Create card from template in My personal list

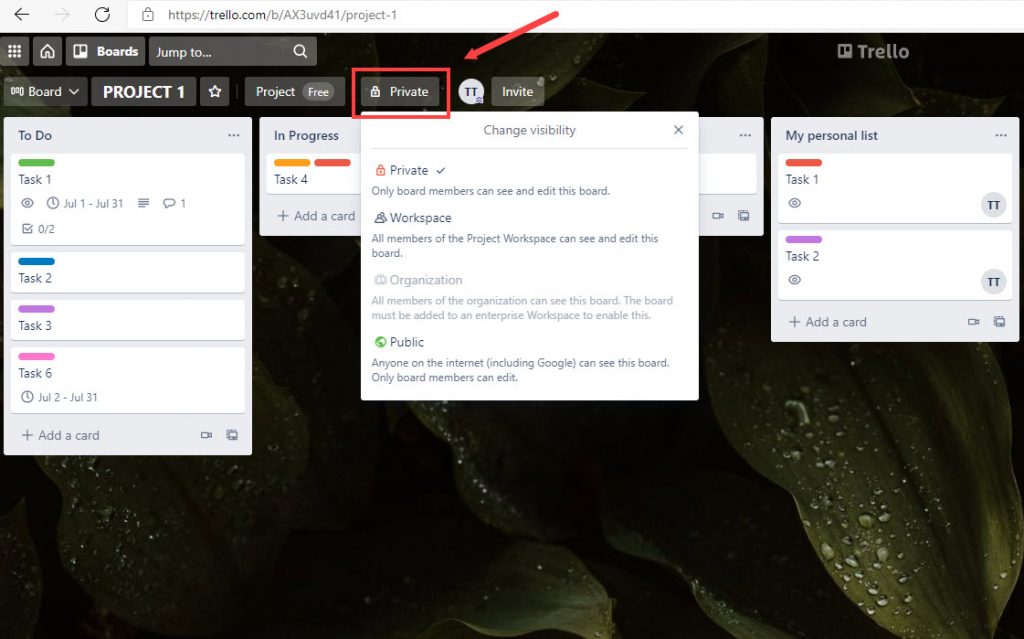pos(999,321)
